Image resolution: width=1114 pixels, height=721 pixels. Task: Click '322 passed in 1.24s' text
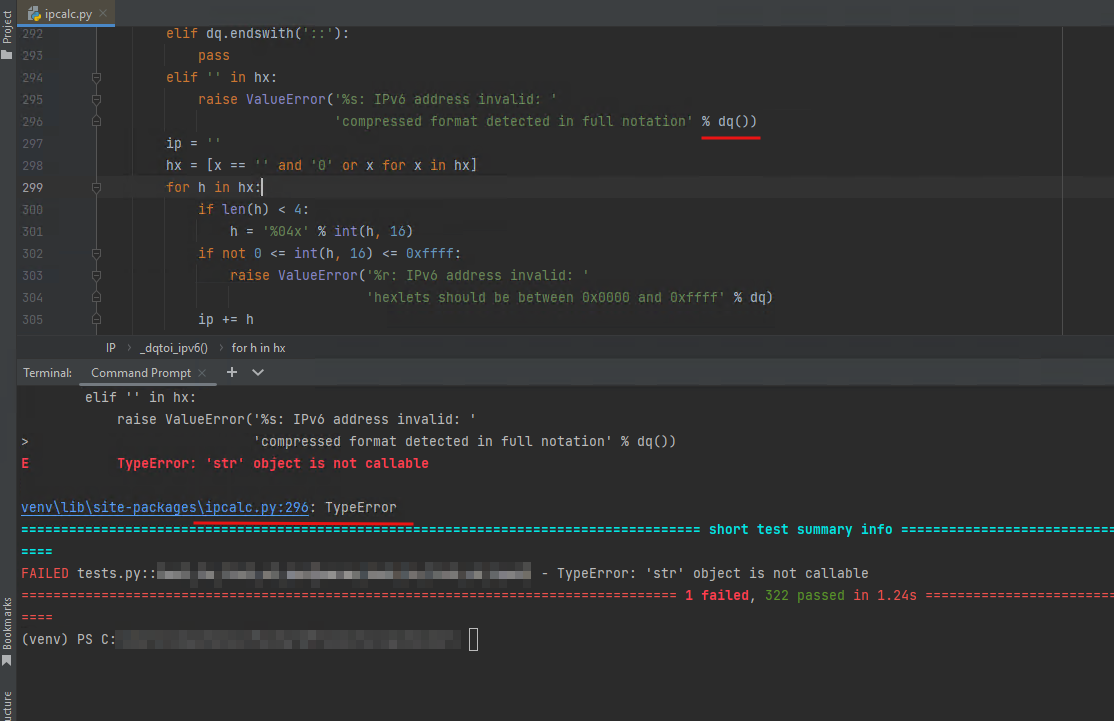[840, 595]
